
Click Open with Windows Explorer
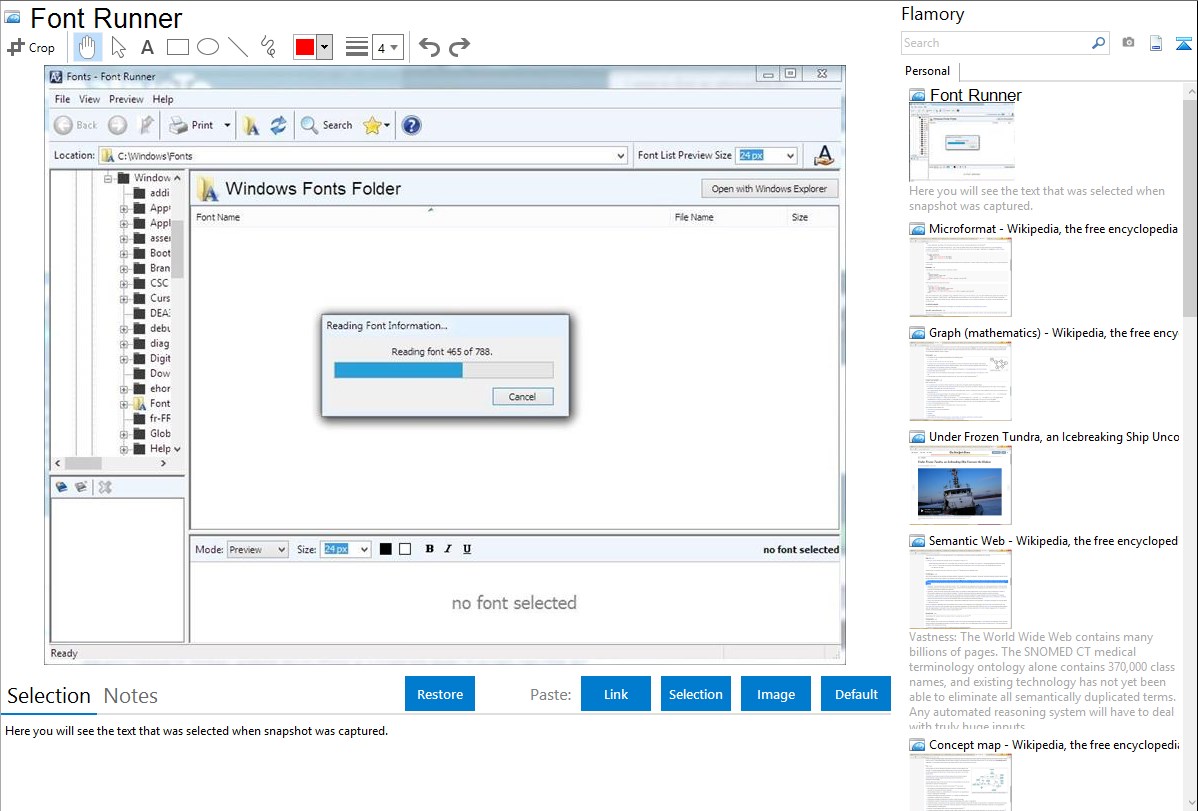[x=769, y=189]
